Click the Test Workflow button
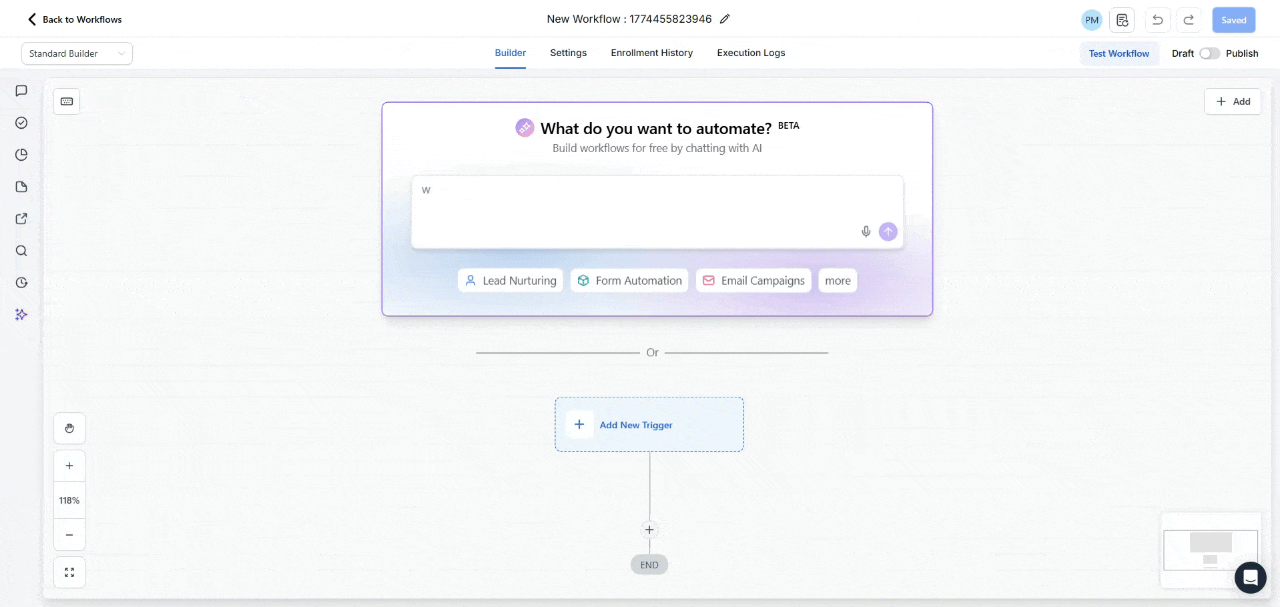 click(x=1119, y=53)
